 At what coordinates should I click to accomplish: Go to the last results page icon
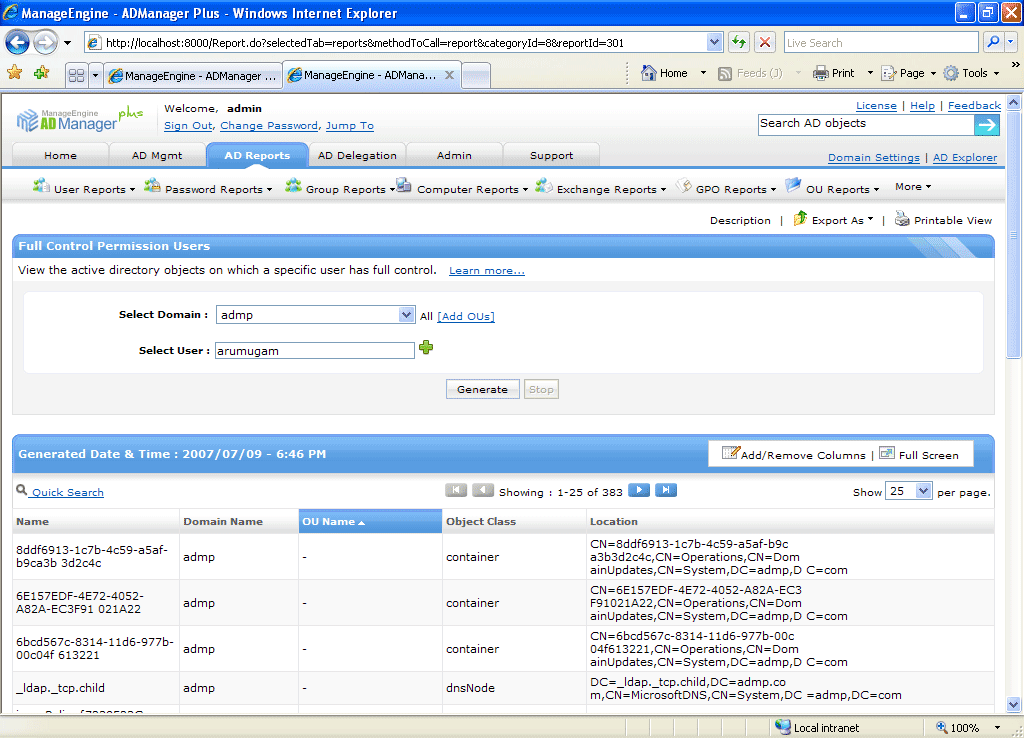pyautogui.click(x=665, y=490)
